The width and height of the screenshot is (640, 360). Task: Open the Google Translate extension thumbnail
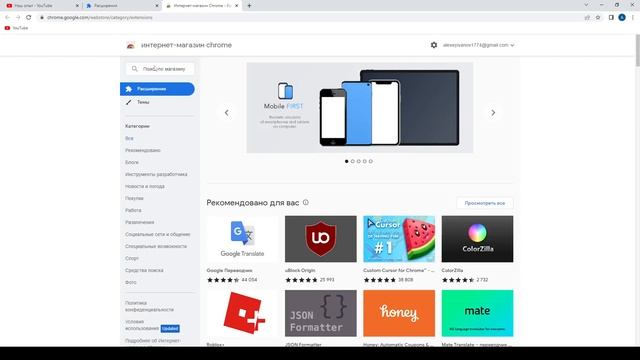[x=242, y=239]
